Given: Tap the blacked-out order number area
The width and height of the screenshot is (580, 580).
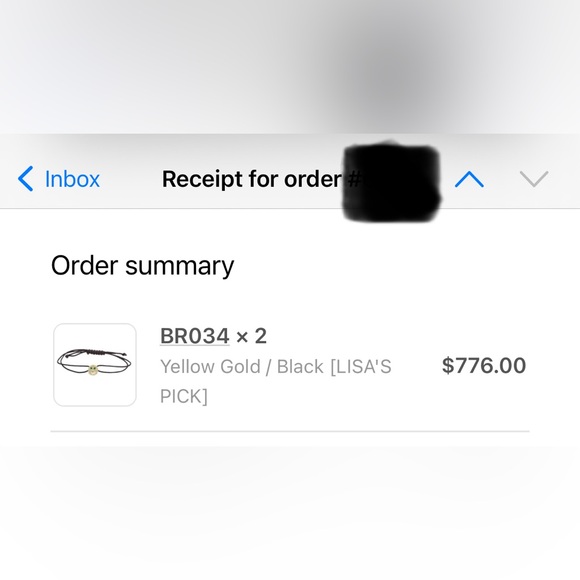Looking at the screenshot, I should [x=392, y=183].
